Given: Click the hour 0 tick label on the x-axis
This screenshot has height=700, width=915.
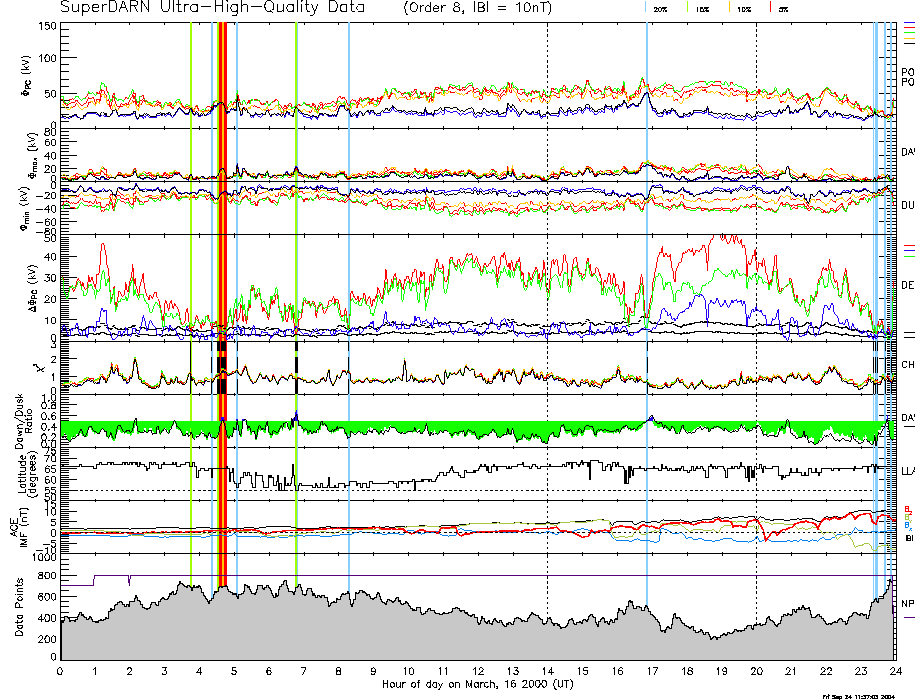Looking at the screenshot, I should pos(61,671).
